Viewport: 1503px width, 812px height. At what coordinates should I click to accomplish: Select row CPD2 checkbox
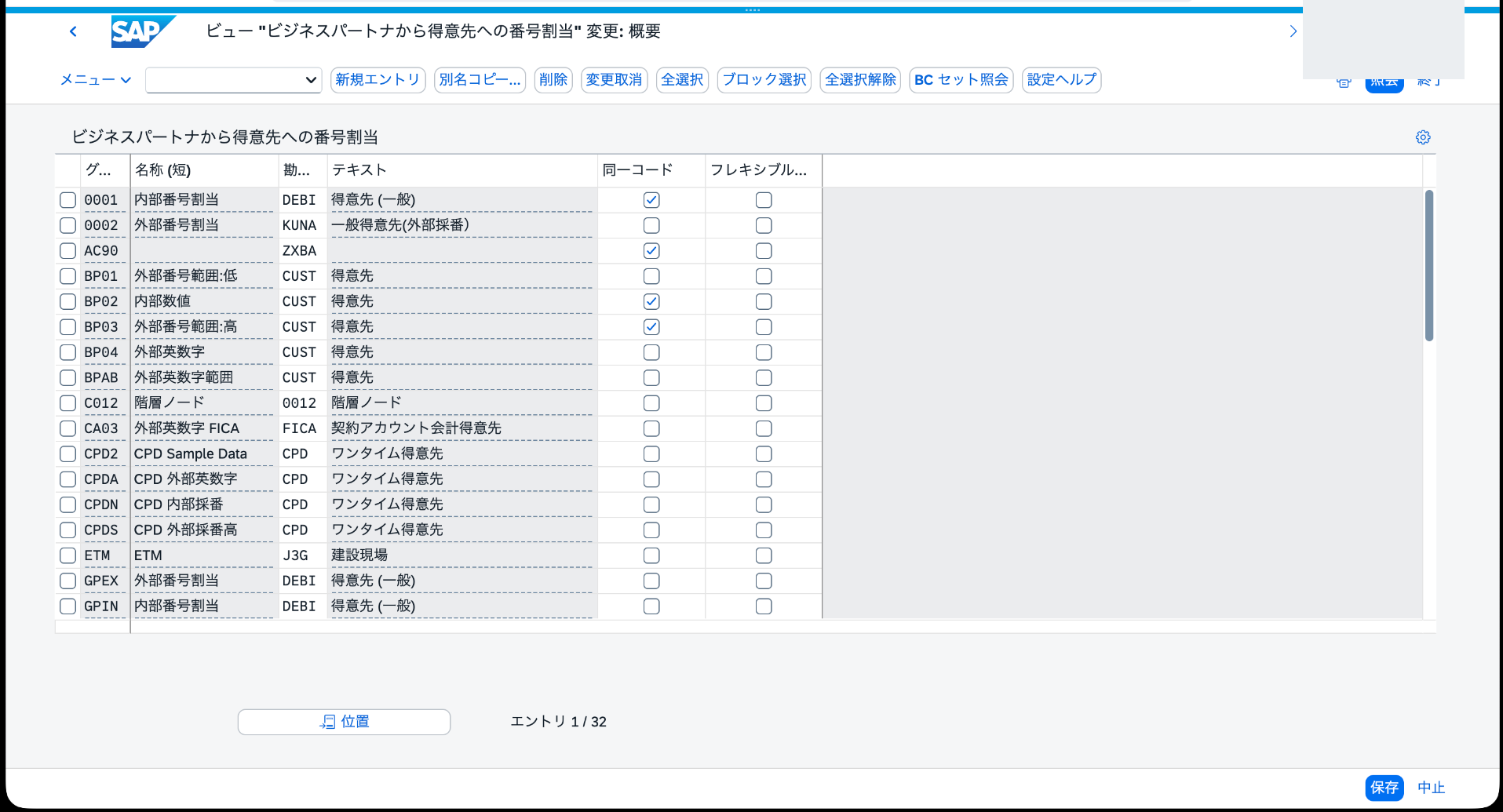(x=68, y=453)
